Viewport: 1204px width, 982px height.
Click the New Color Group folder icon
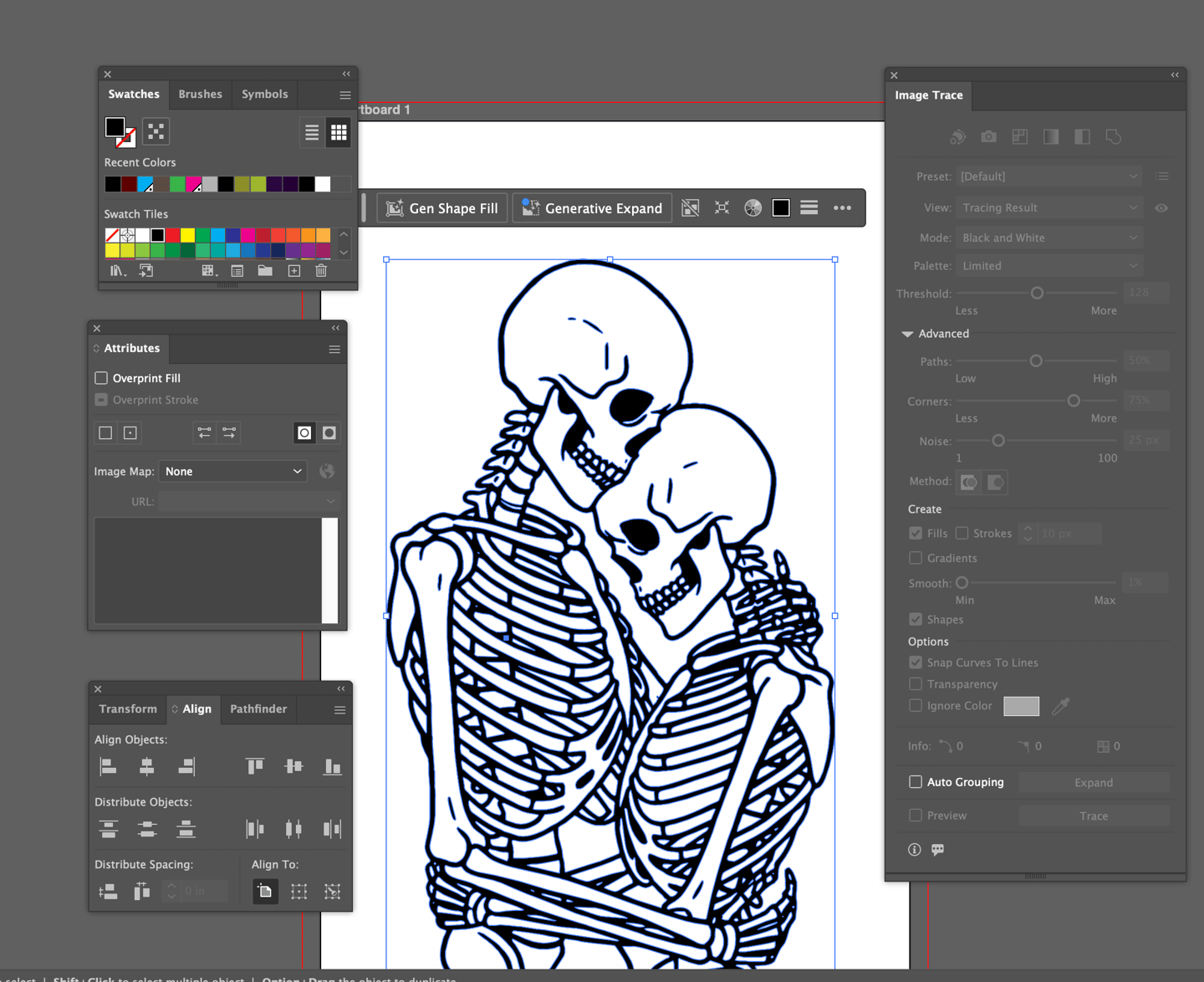pos(265,271)
